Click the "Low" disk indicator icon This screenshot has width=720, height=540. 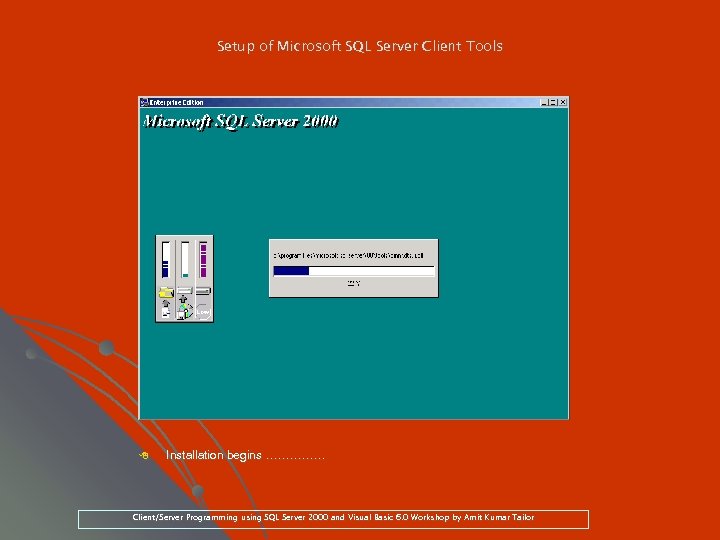coord(203,312)
